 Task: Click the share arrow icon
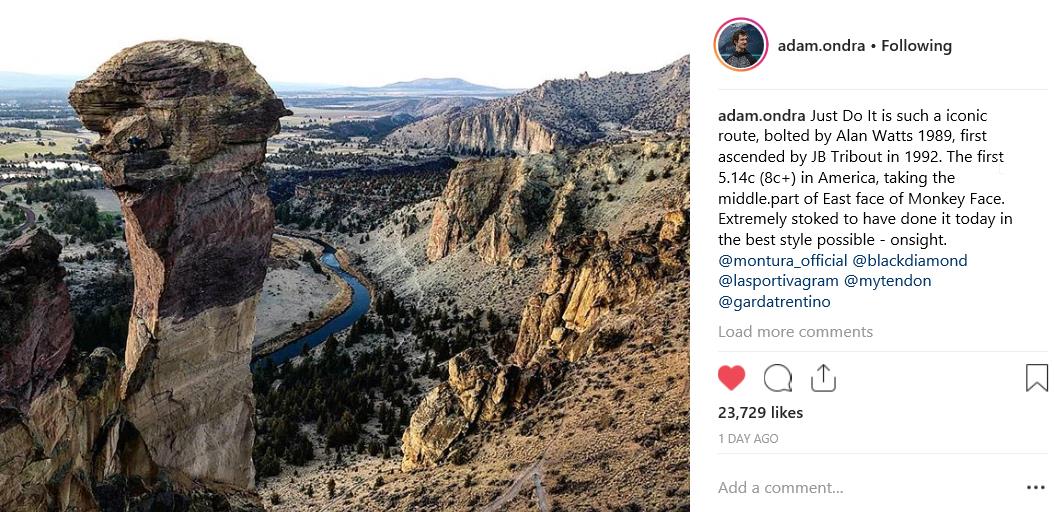click(x=823, y=378)
